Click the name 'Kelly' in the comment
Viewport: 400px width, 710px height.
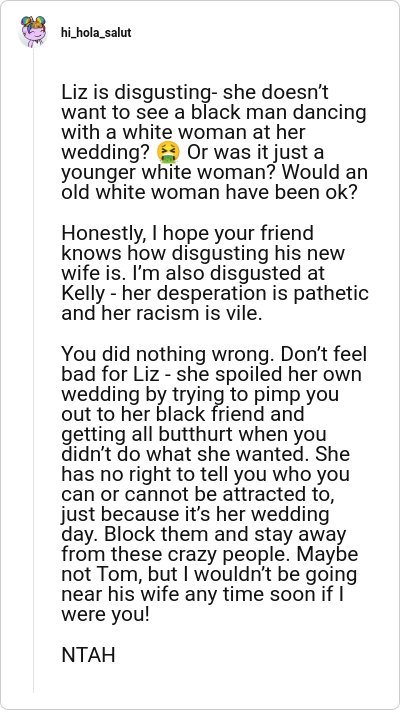[x=83, y=294]
